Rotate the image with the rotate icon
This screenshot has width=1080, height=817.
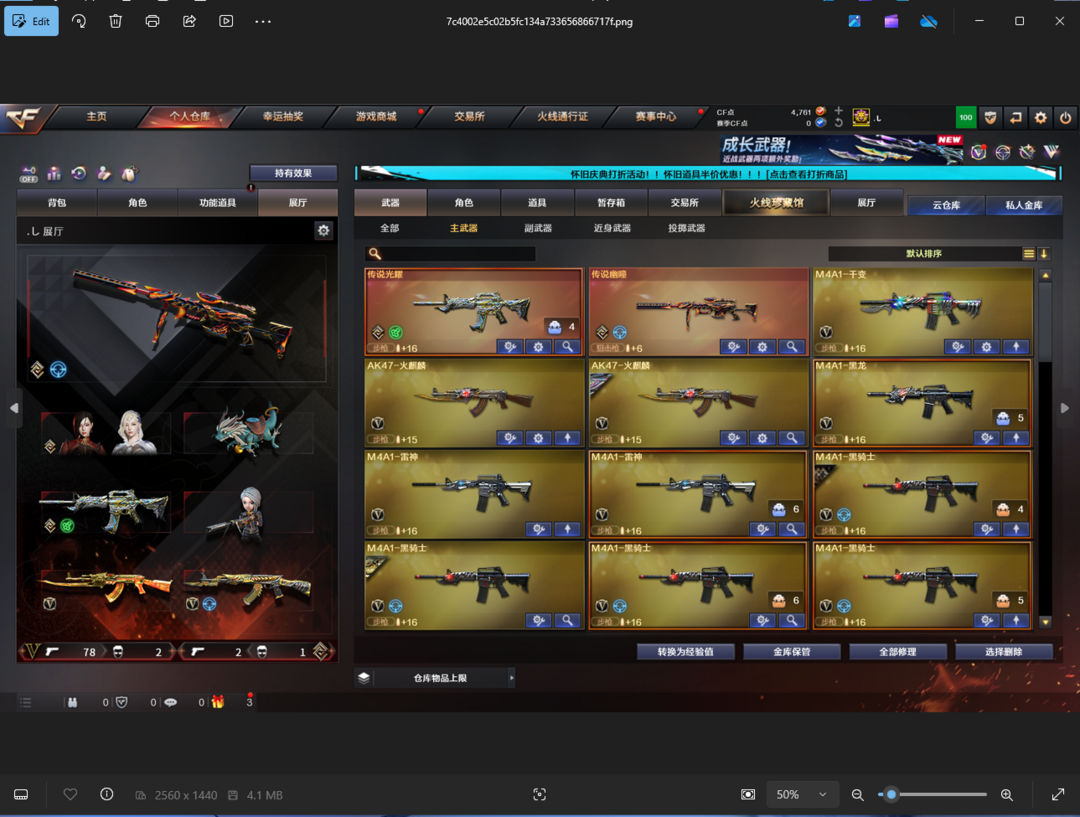(79, 21)
